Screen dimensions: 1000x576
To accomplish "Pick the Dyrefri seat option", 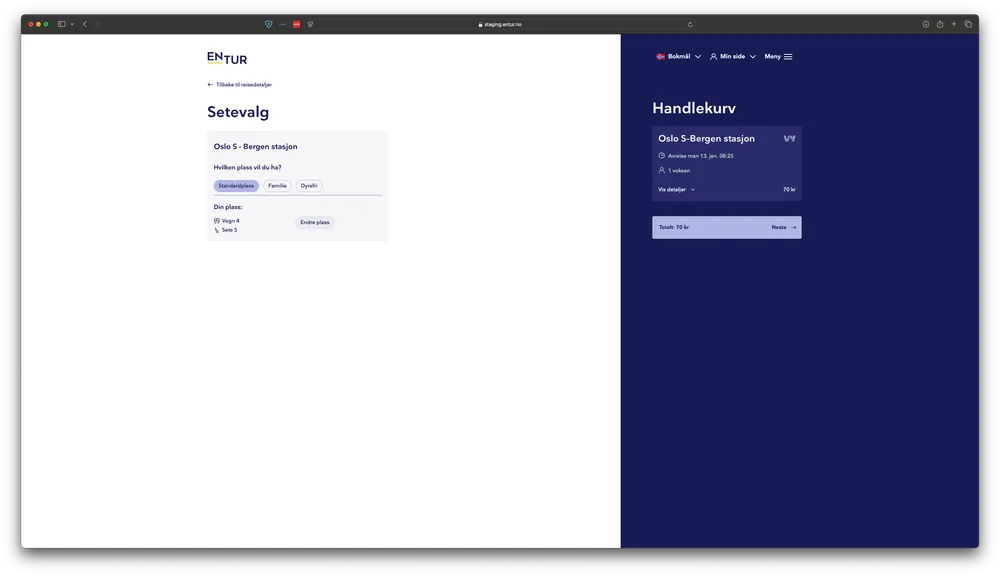I will (x=309, y=186).
